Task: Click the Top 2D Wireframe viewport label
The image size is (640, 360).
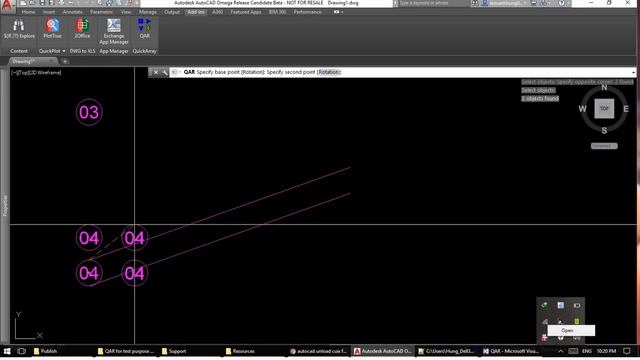Action: 36,73
